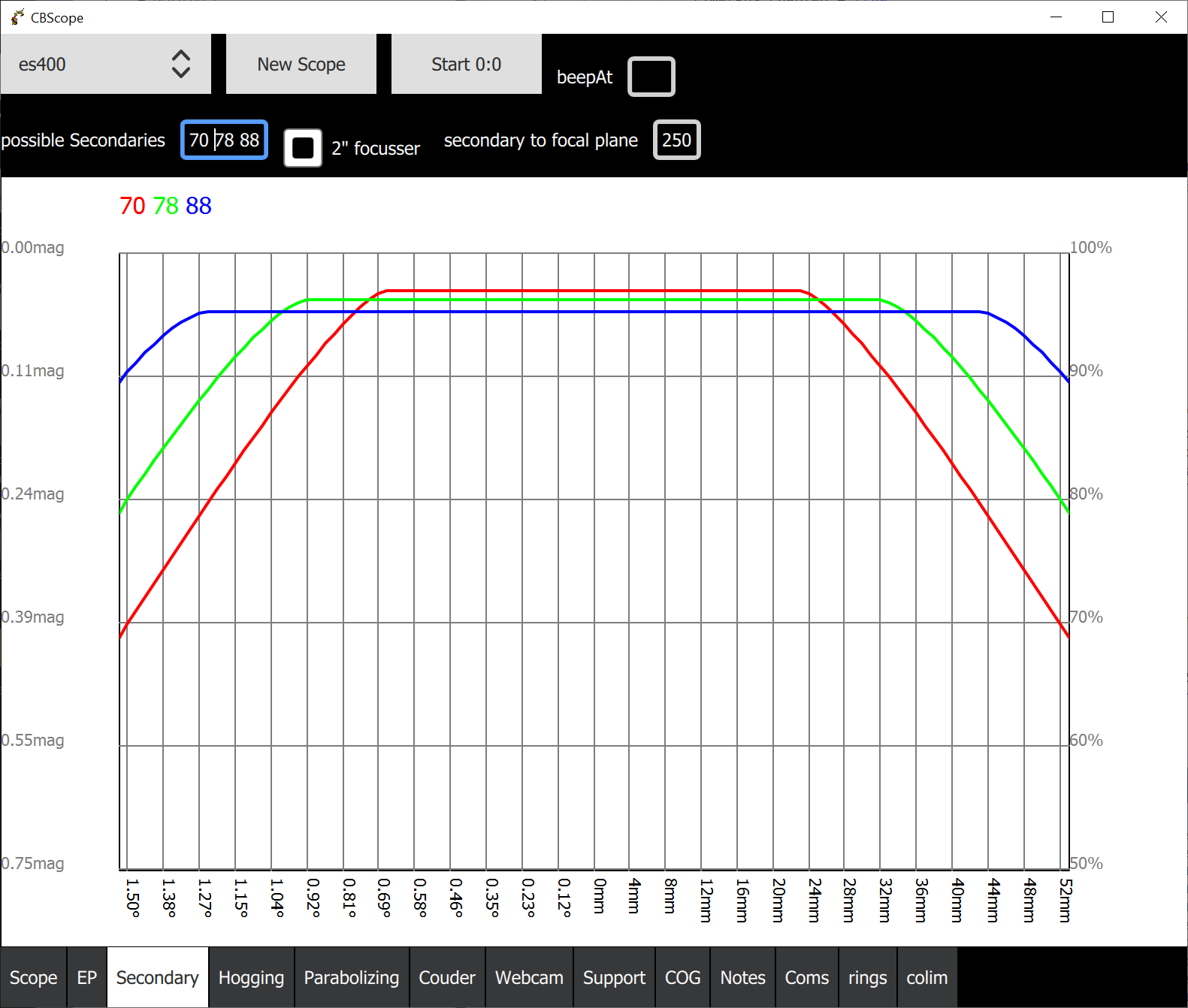The image size is (1188, 1008).
Task: Click the 0.69° x-axis label
Action: [x=384, y=898]
